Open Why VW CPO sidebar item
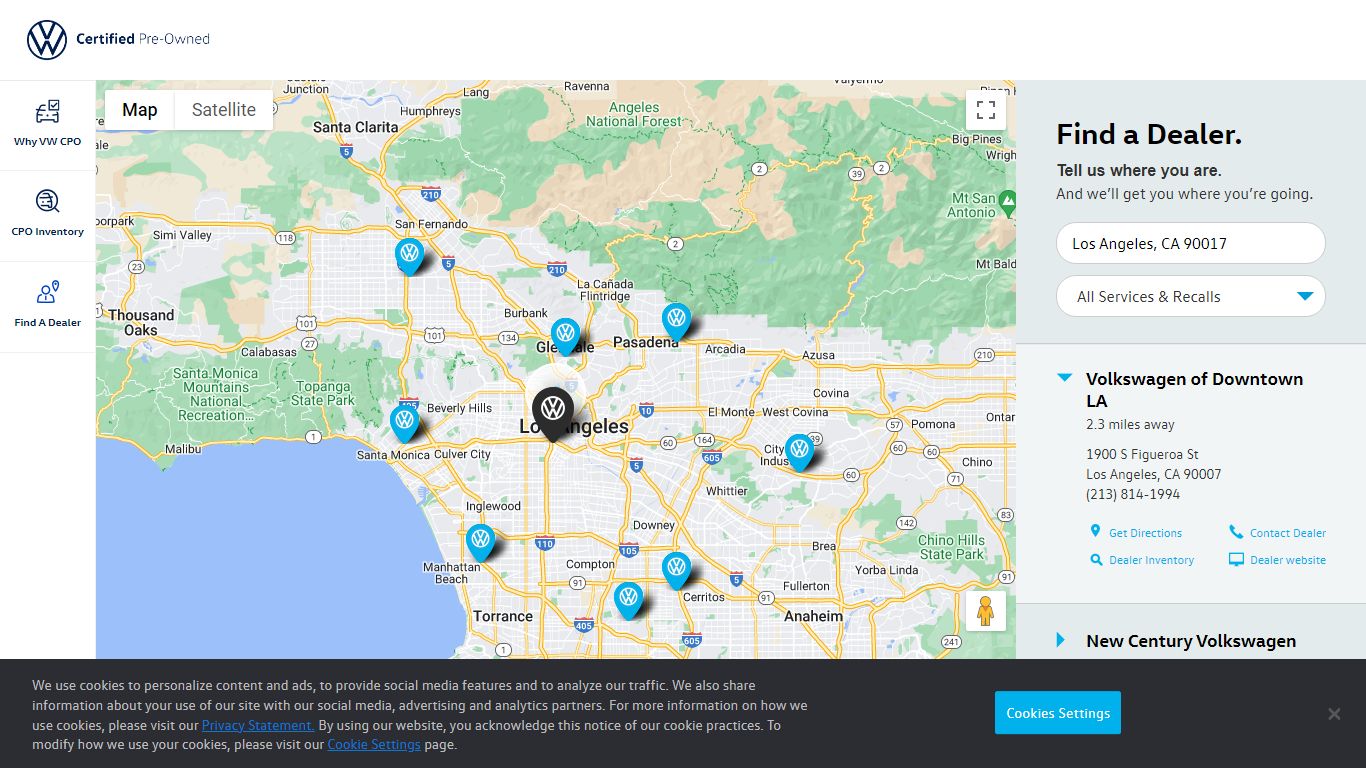Screen dimensions: 1366x768 [48, 125]
